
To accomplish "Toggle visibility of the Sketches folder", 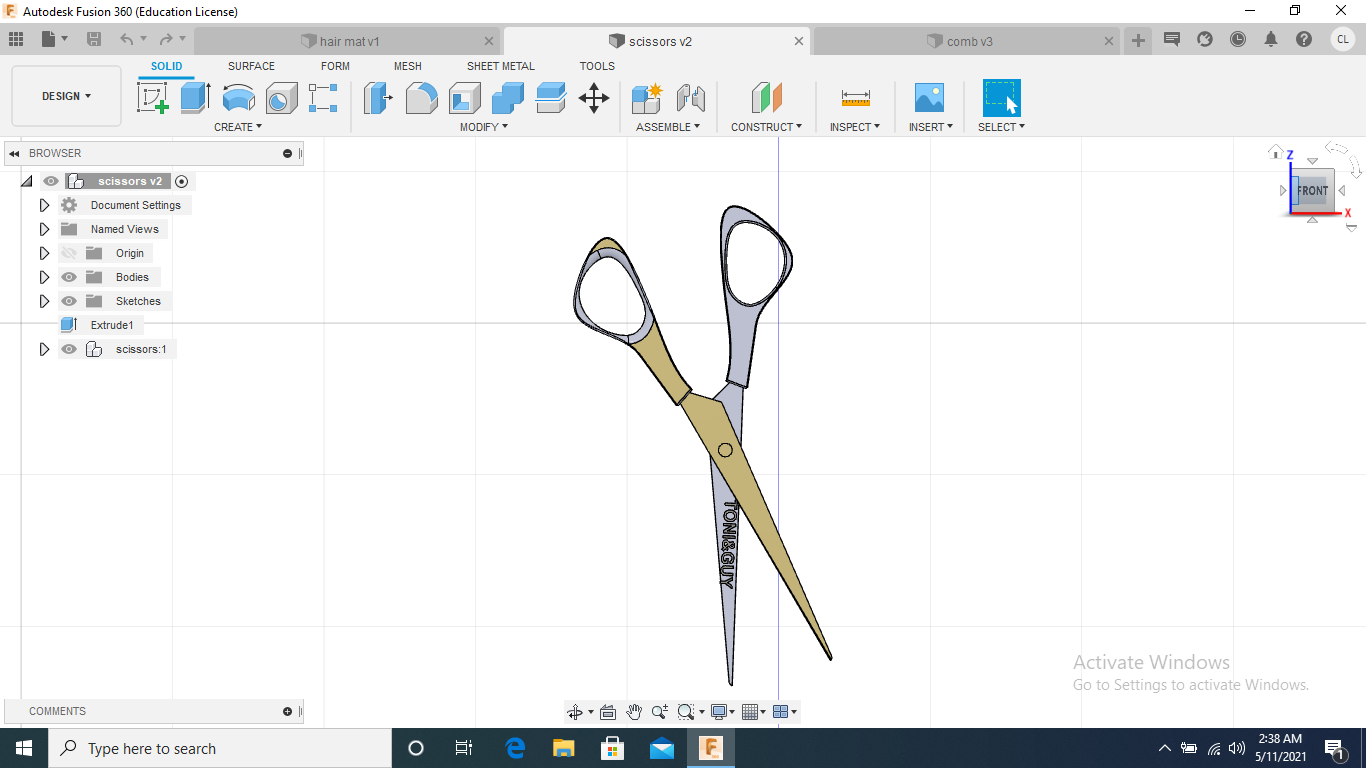I will tap(69, 301).
